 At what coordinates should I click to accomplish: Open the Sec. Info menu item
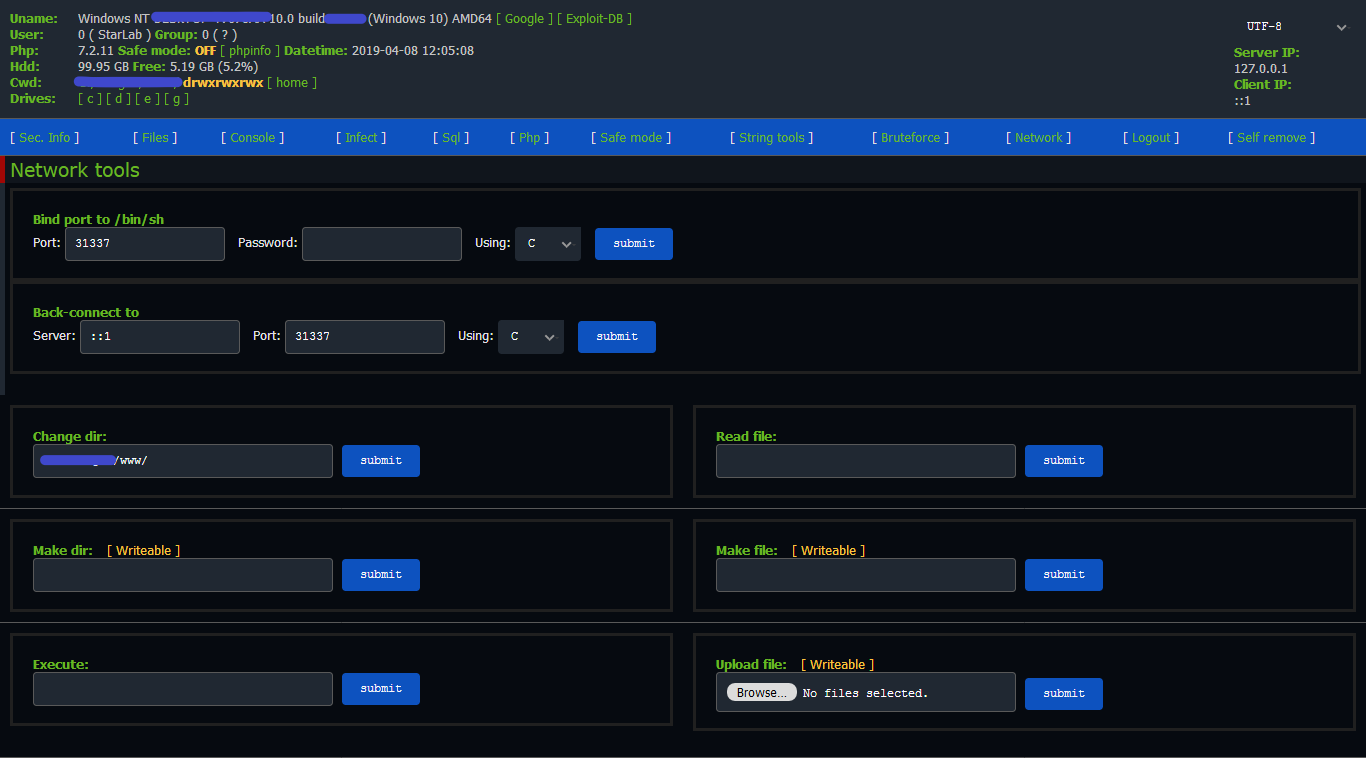point(45,138)
